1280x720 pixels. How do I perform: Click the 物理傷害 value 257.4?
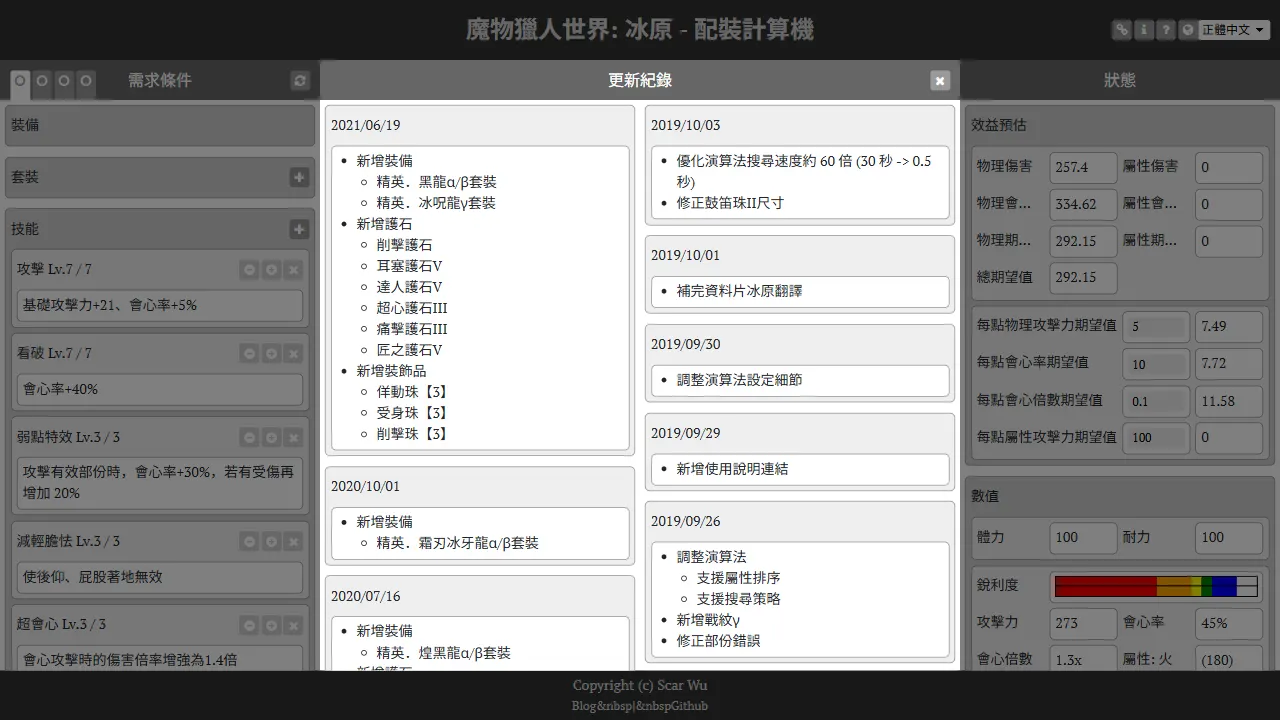coord(1083,168)
